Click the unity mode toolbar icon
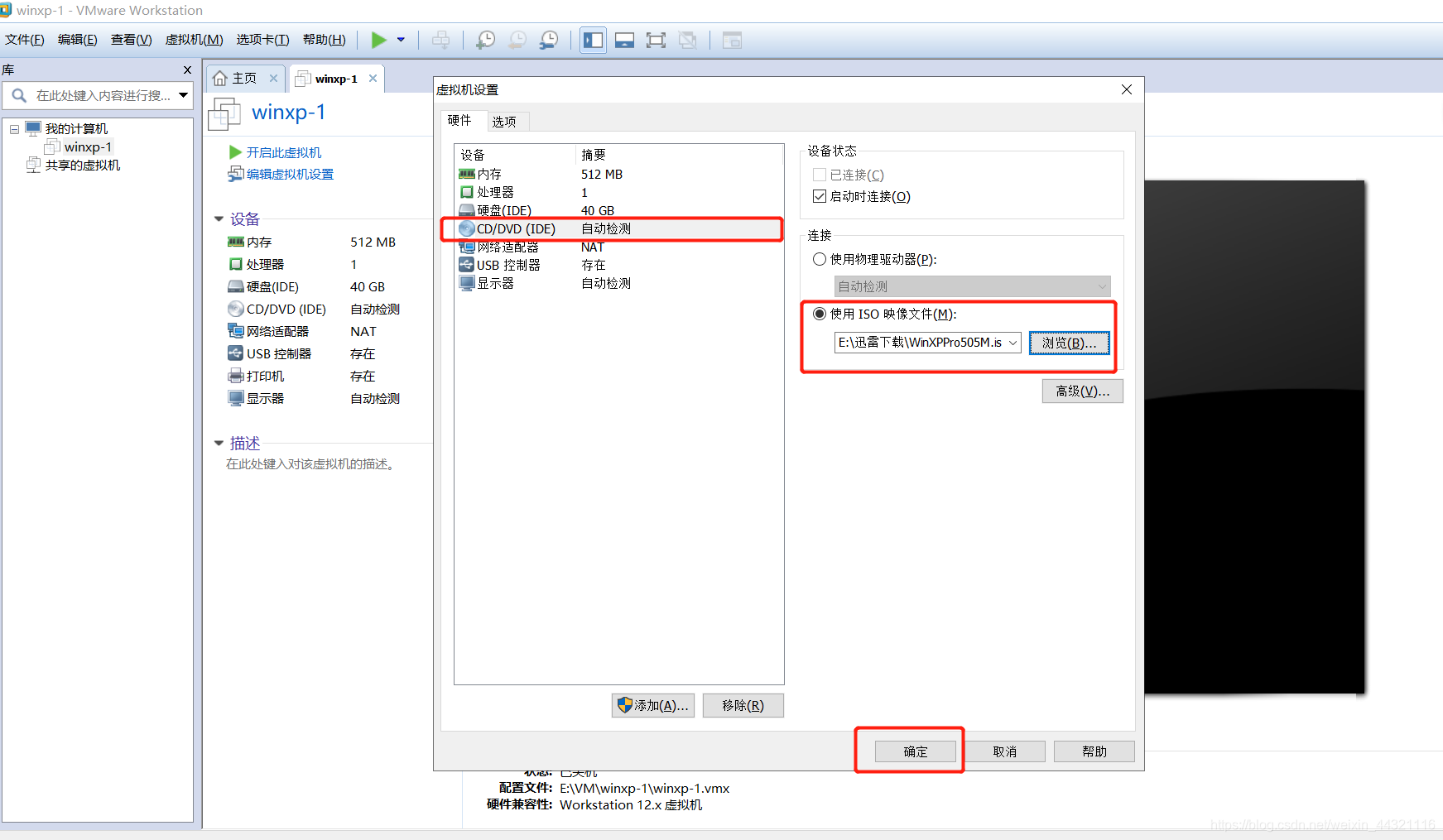1443x840 pixels. [x=687, y=40]
